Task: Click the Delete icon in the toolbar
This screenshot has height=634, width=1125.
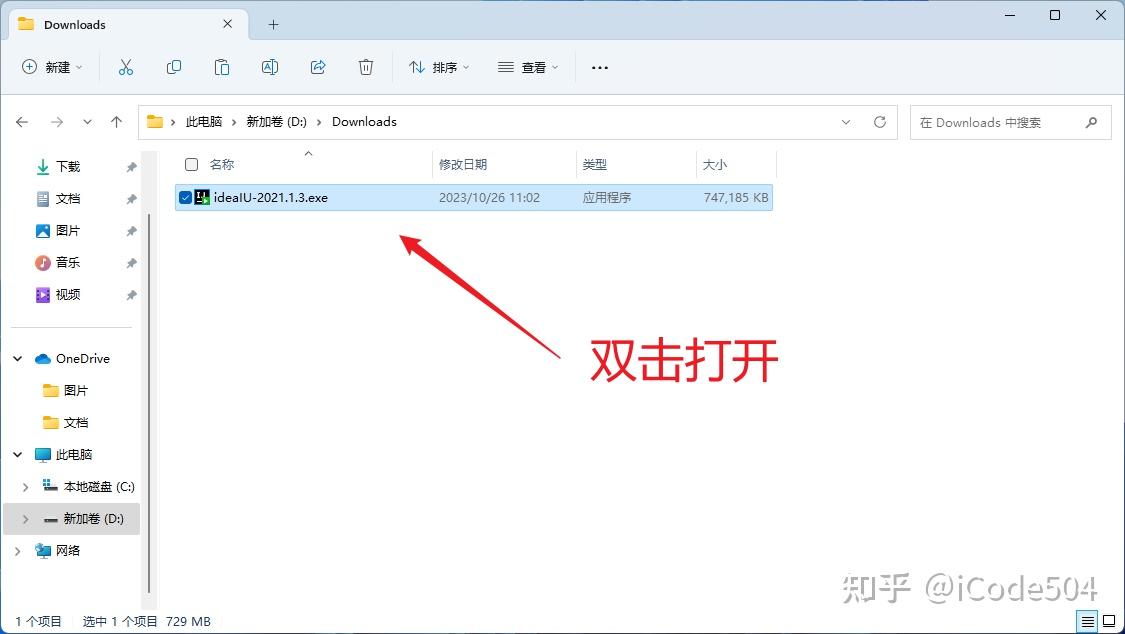Action: click(366, 67)
